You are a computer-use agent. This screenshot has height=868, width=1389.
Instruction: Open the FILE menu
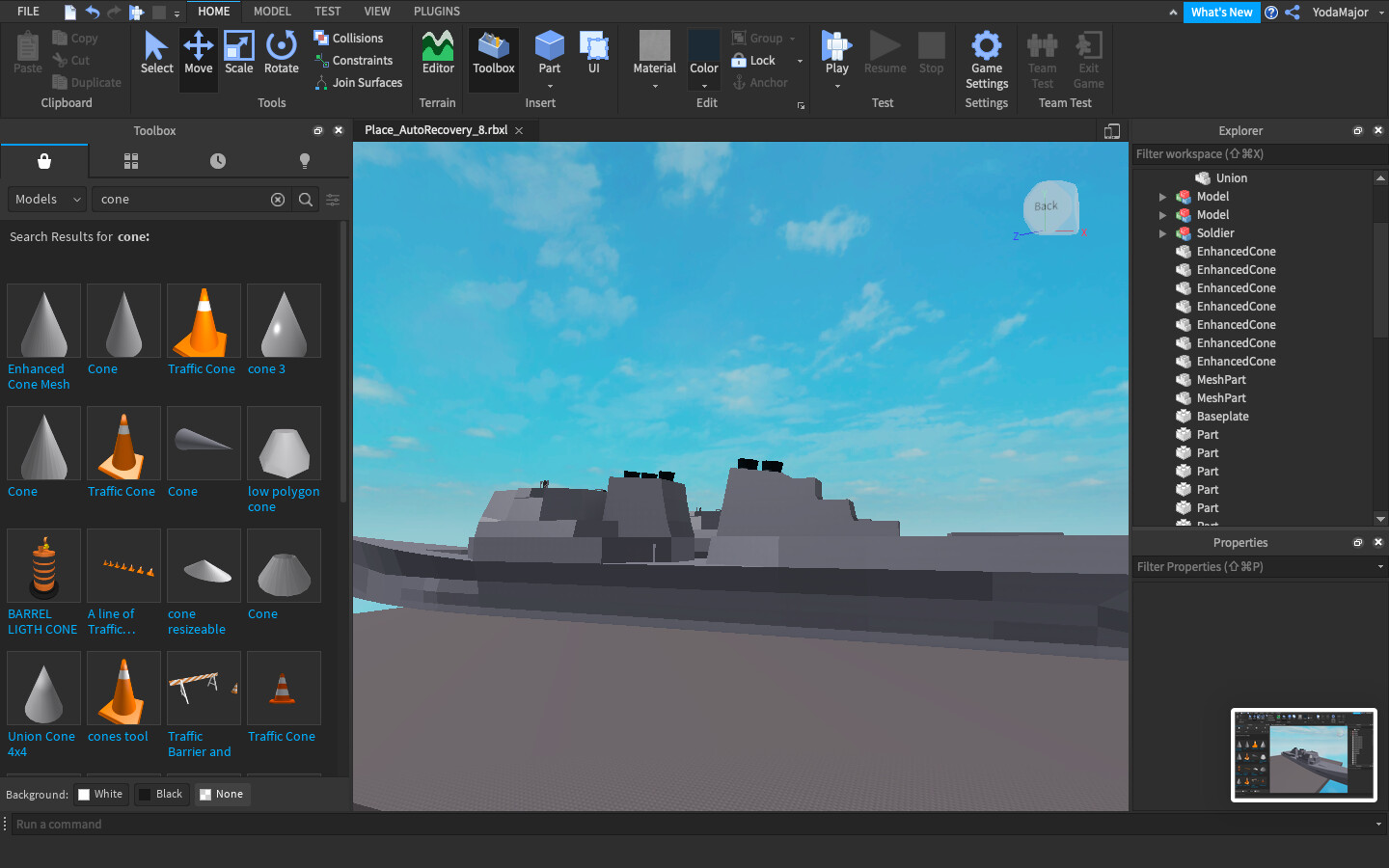click(x=29, y=12)
